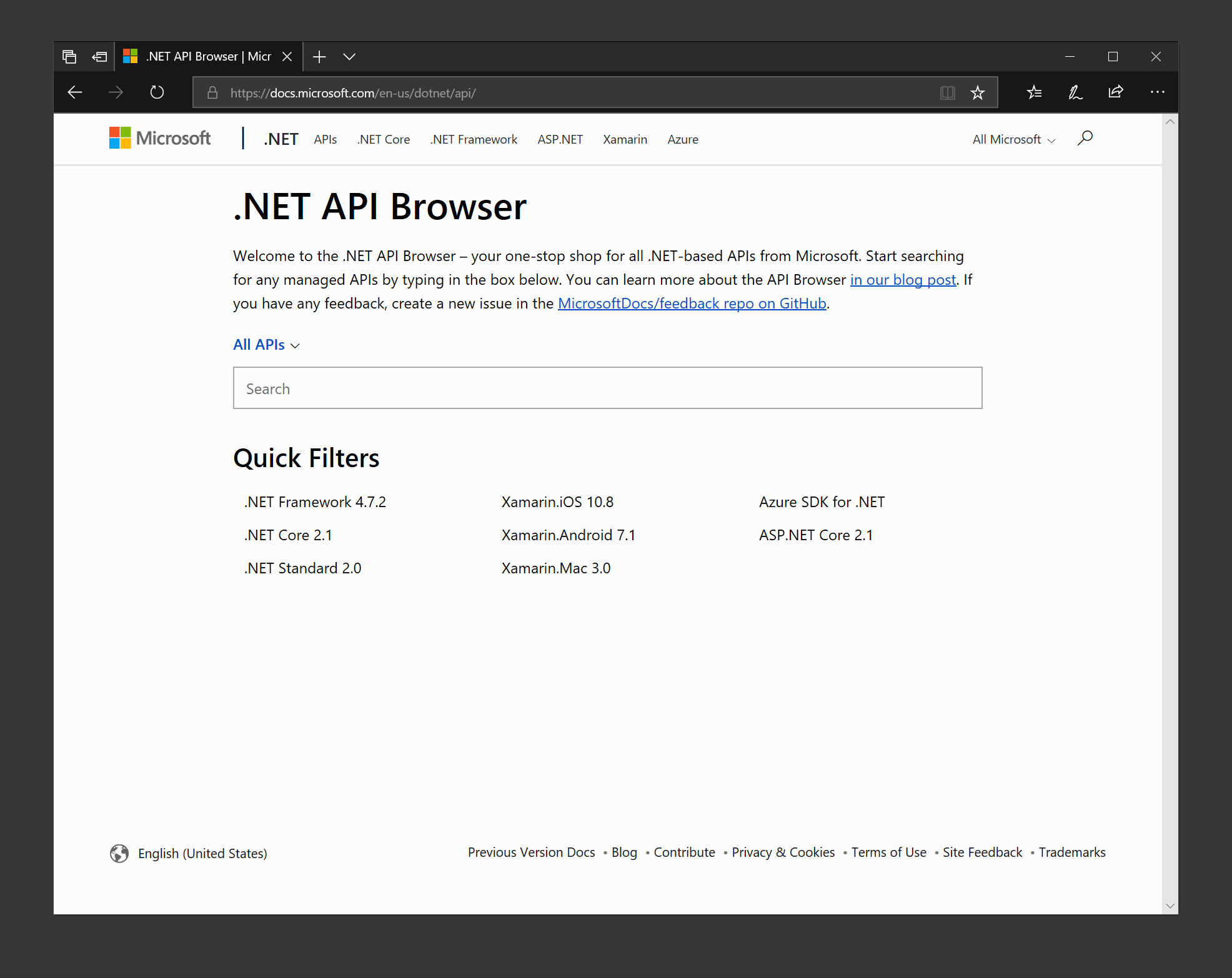1232x978 pixels.
Task: Click the Search input field
Action: coord(607,388)
